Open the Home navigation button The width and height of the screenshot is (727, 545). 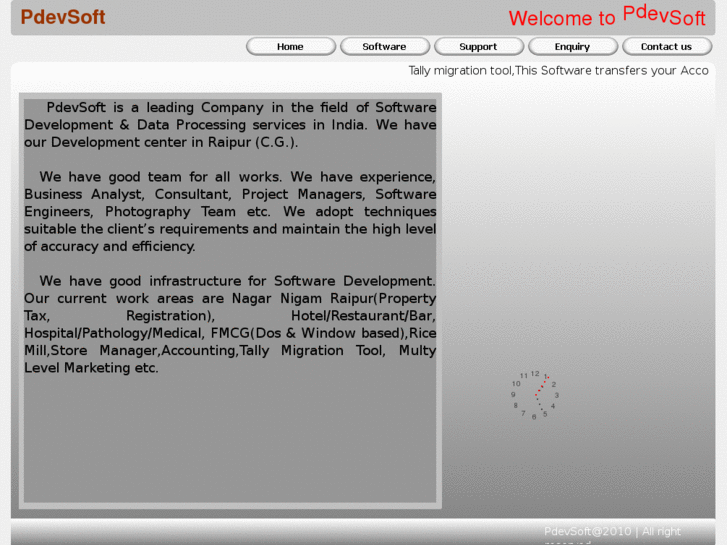click(291, 46)
